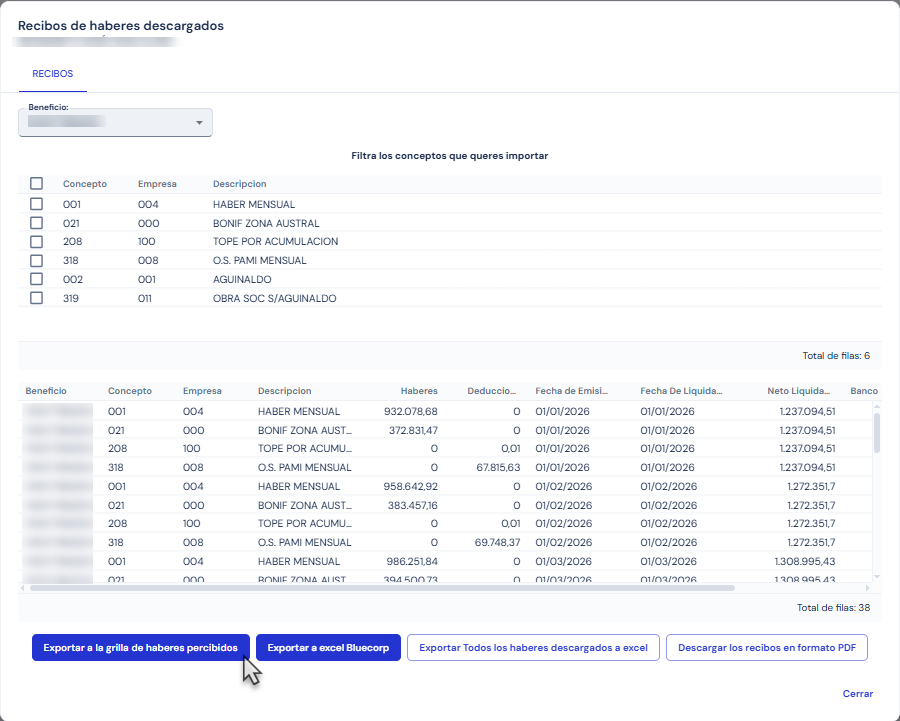Click Exportar a excel Bluecorp button

(x=328, y=648)
